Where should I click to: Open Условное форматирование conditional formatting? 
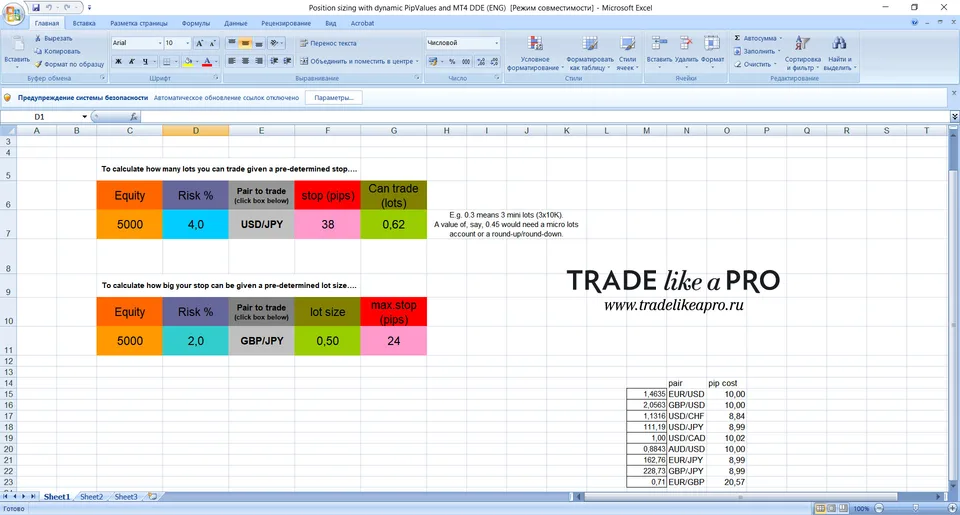(x=534, y=53)
